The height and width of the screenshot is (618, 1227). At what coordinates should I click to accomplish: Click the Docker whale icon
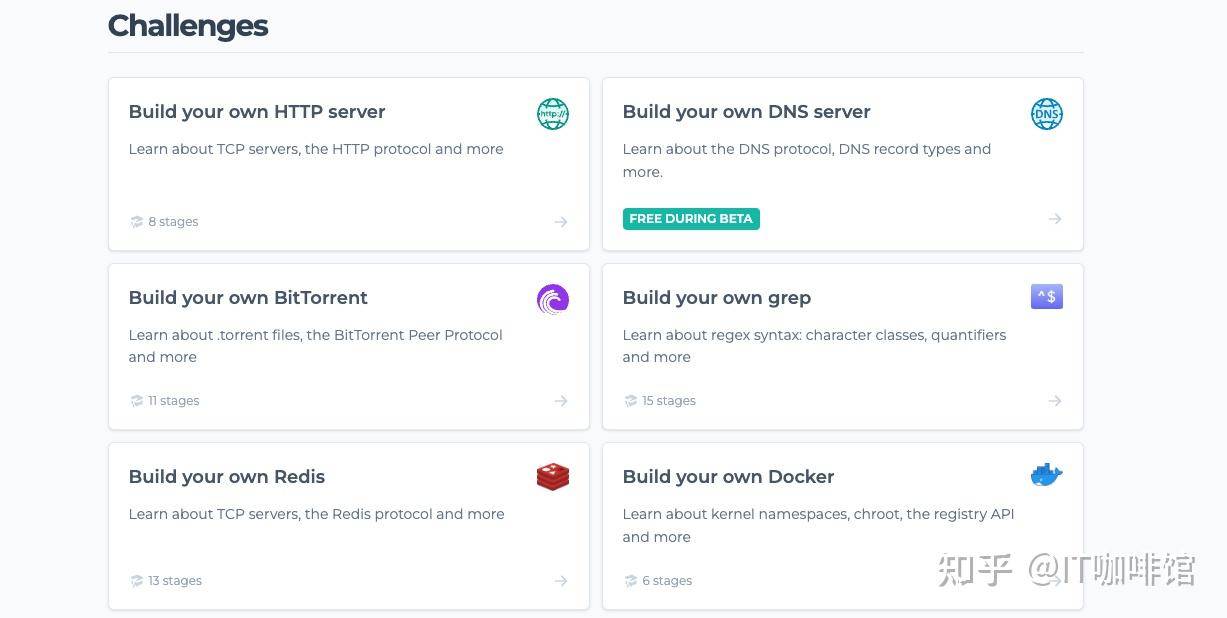point(1046,475)
